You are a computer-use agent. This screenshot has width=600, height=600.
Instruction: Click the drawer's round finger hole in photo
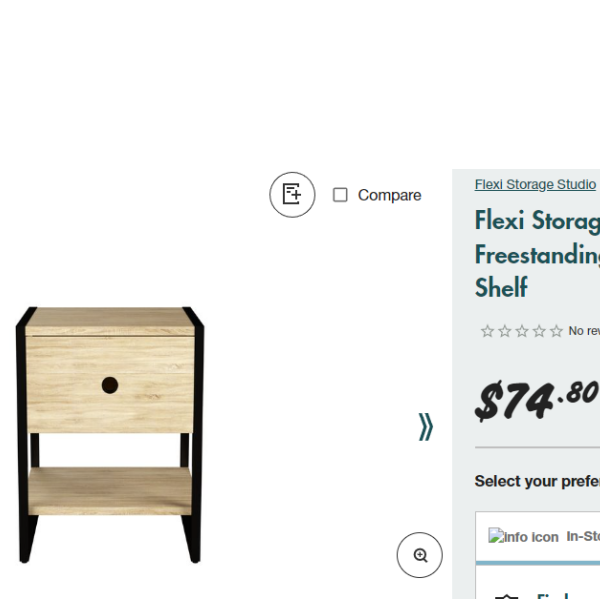[110, 385]
